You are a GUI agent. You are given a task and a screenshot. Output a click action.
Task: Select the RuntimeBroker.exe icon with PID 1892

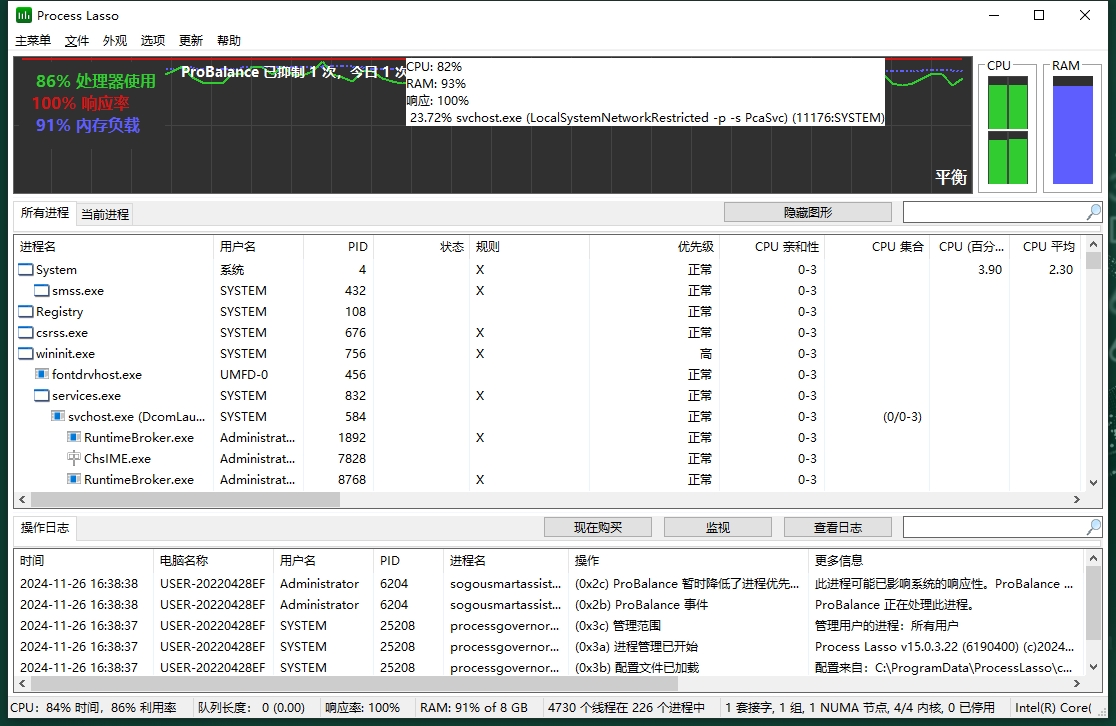coord(74,438)
